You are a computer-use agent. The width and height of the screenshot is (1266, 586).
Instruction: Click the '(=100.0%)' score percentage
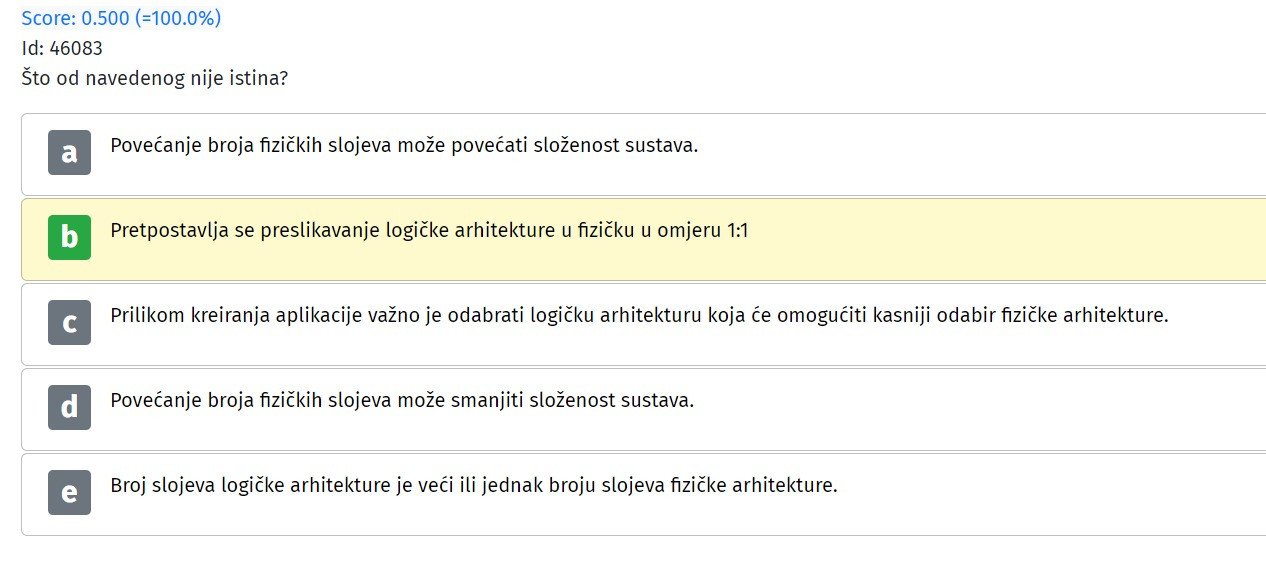pos(178,18)
